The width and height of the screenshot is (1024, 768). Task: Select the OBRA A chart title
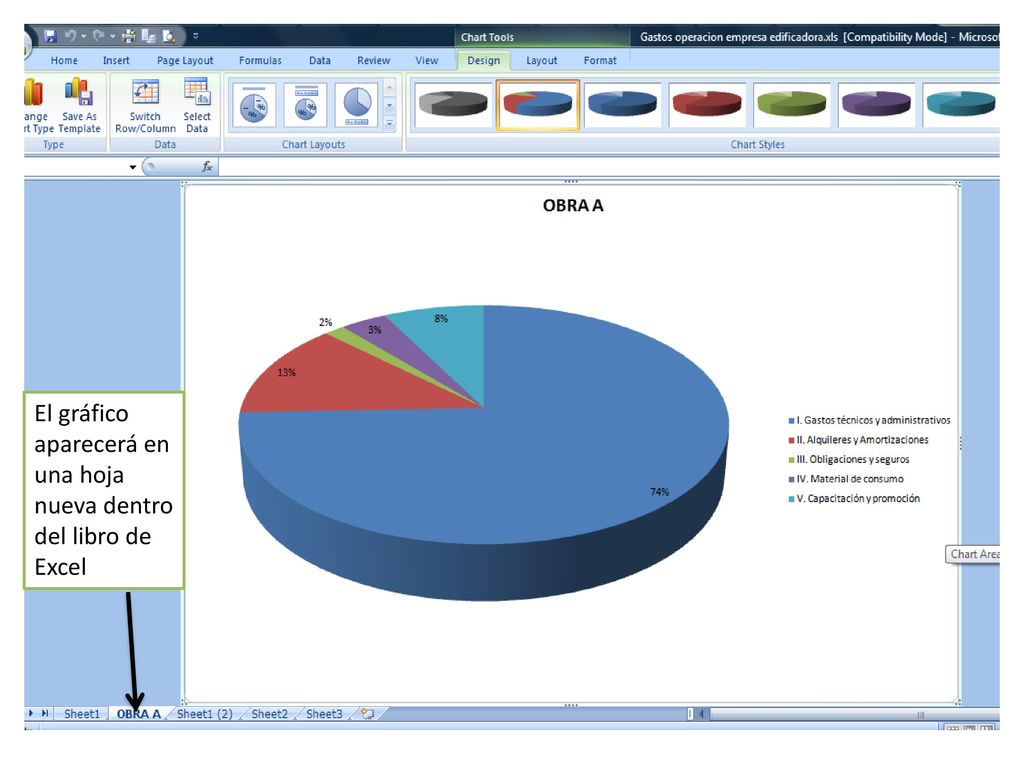pyautogui.click(x=573, y=205)
